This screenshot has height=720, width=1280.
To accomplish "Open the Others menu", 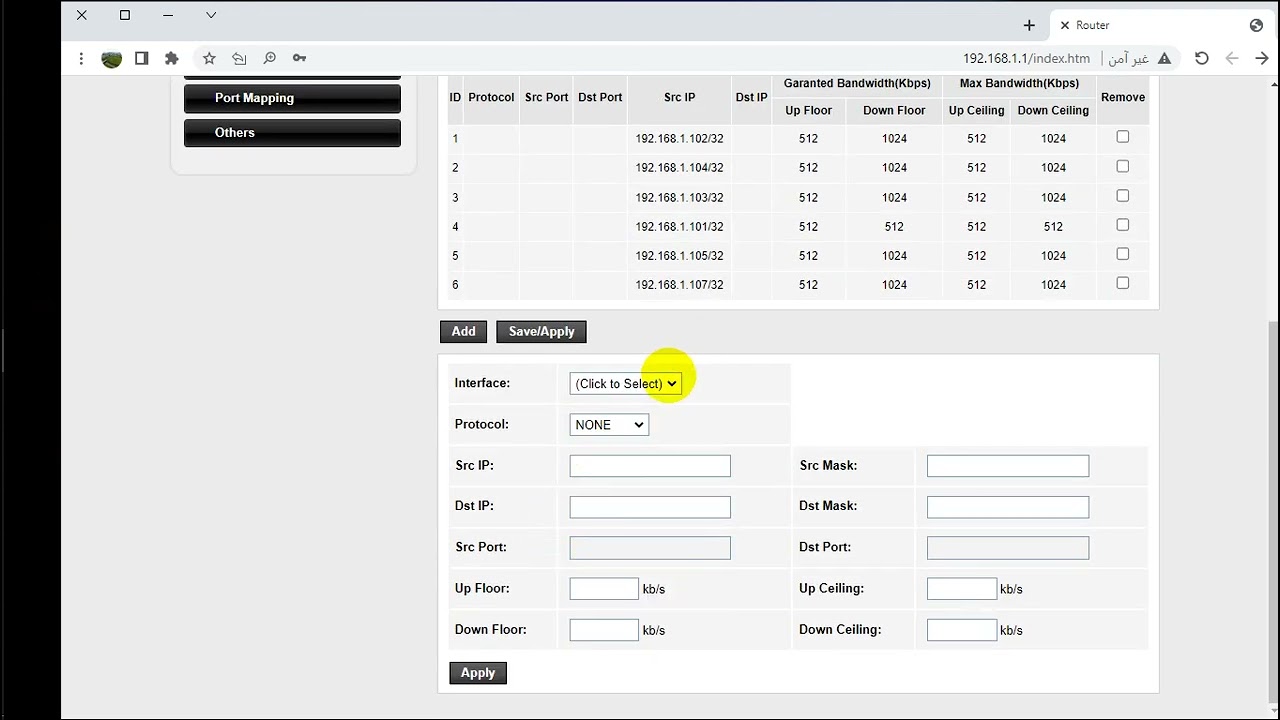I will pos(292,132).
